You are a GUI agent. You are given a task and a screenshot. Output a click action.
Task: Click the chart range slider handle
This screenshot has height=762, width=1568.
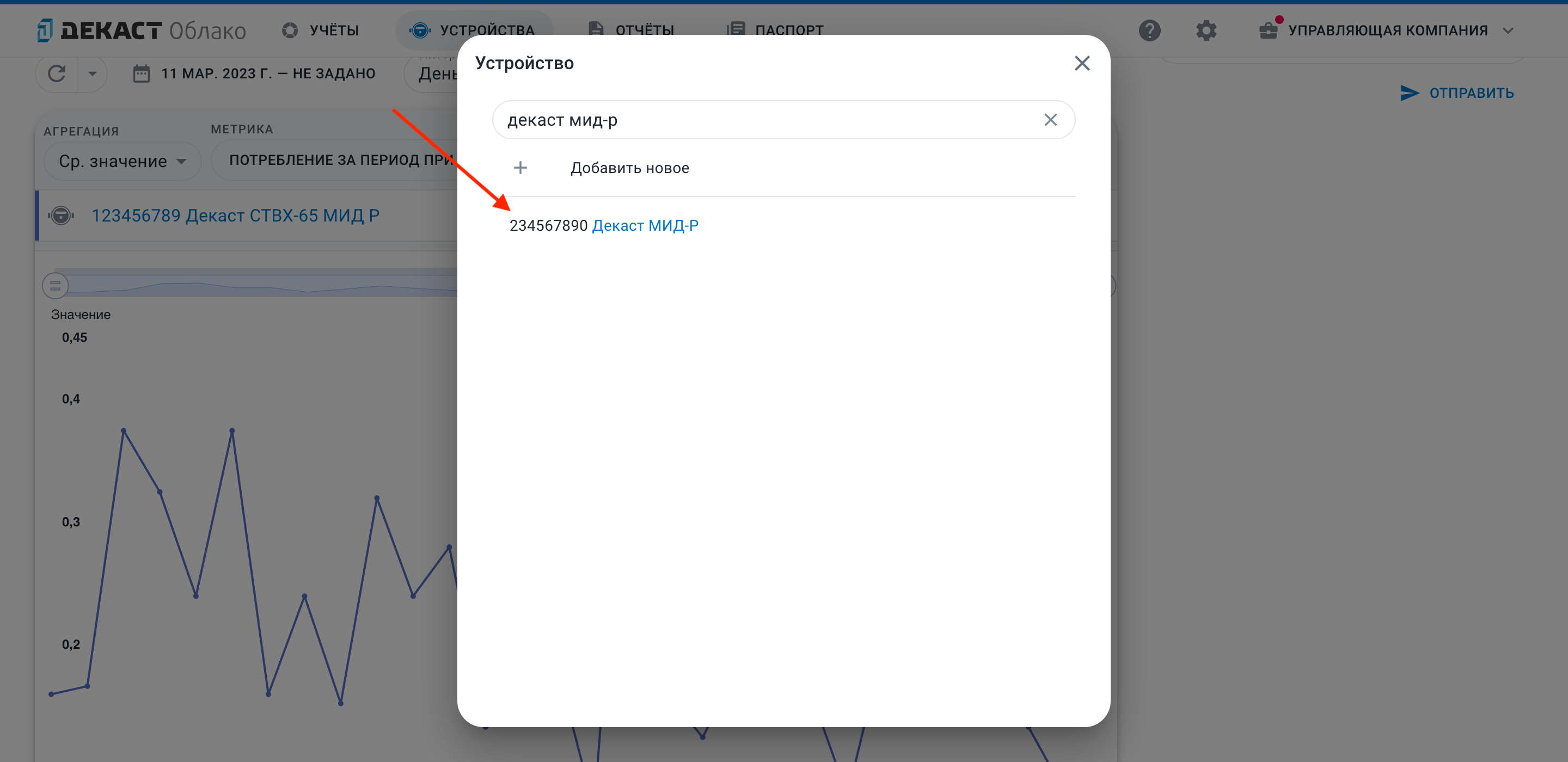coord(55,285)
